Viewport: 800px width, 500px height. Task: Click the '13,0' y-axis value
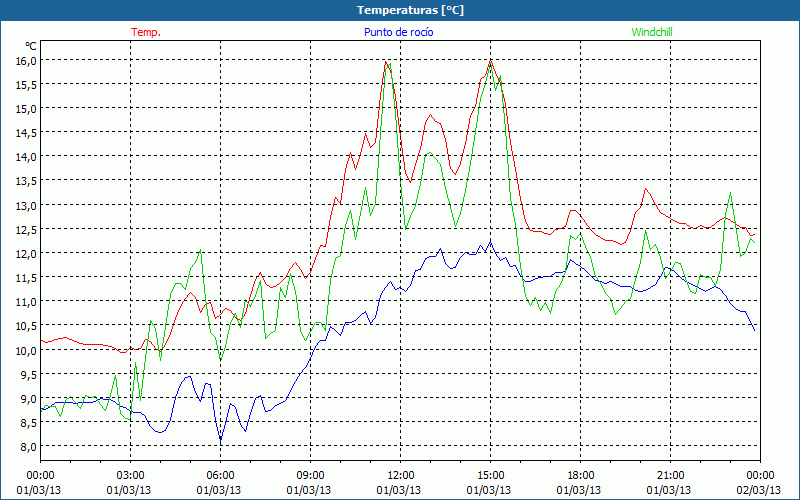tap(27, 206)
